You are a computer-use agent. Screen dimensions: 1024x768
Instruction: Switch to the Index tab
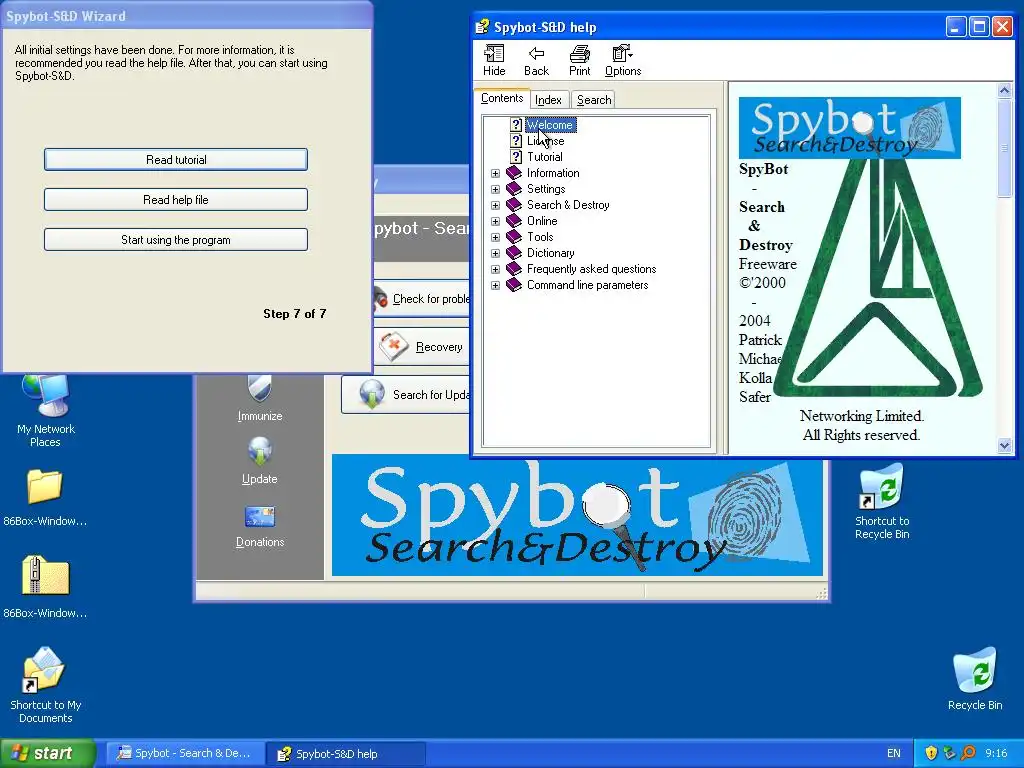[x=548, y=100]
